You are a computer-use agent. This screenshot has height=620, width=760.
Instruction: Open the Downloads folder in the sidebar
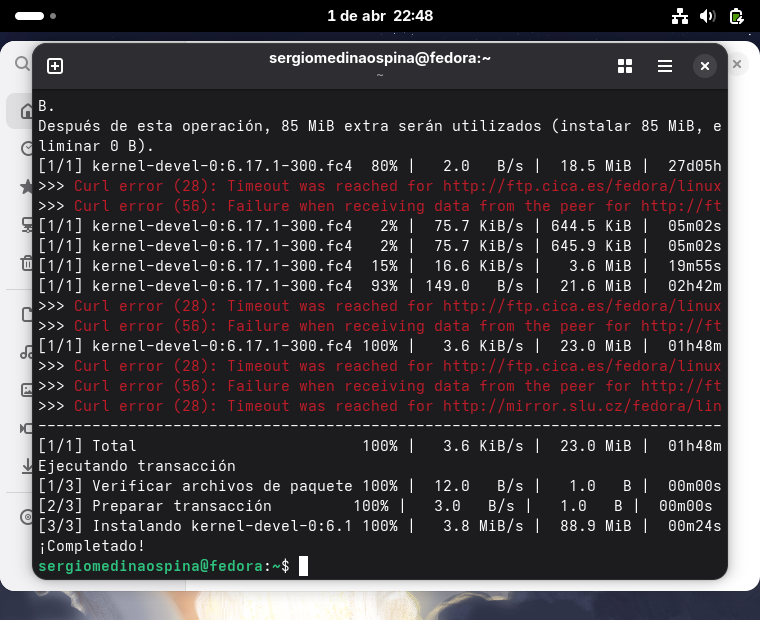tap(25, 466)
